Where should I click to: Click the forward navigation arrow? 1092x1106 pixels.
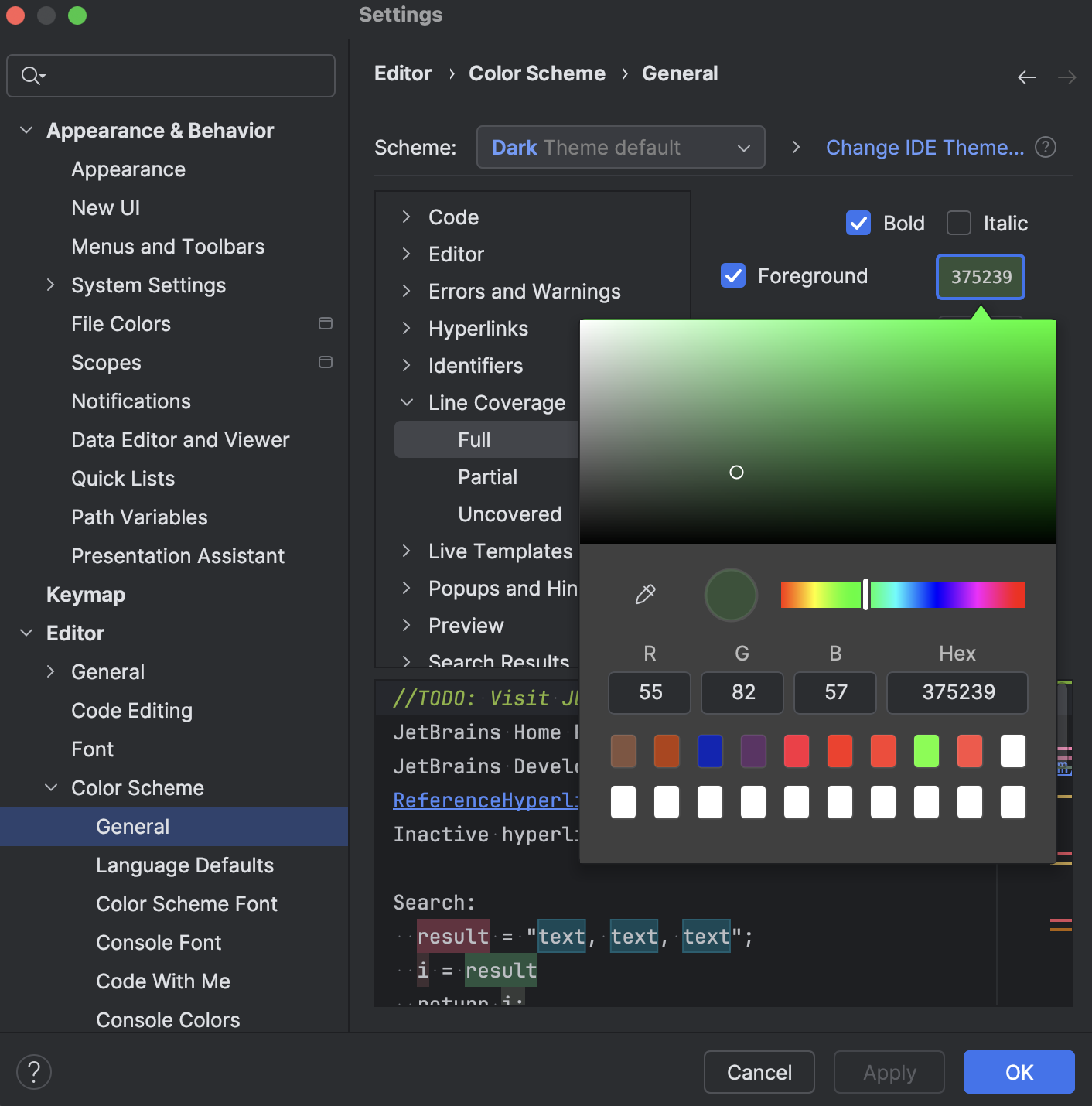[x=1066, y=77]
